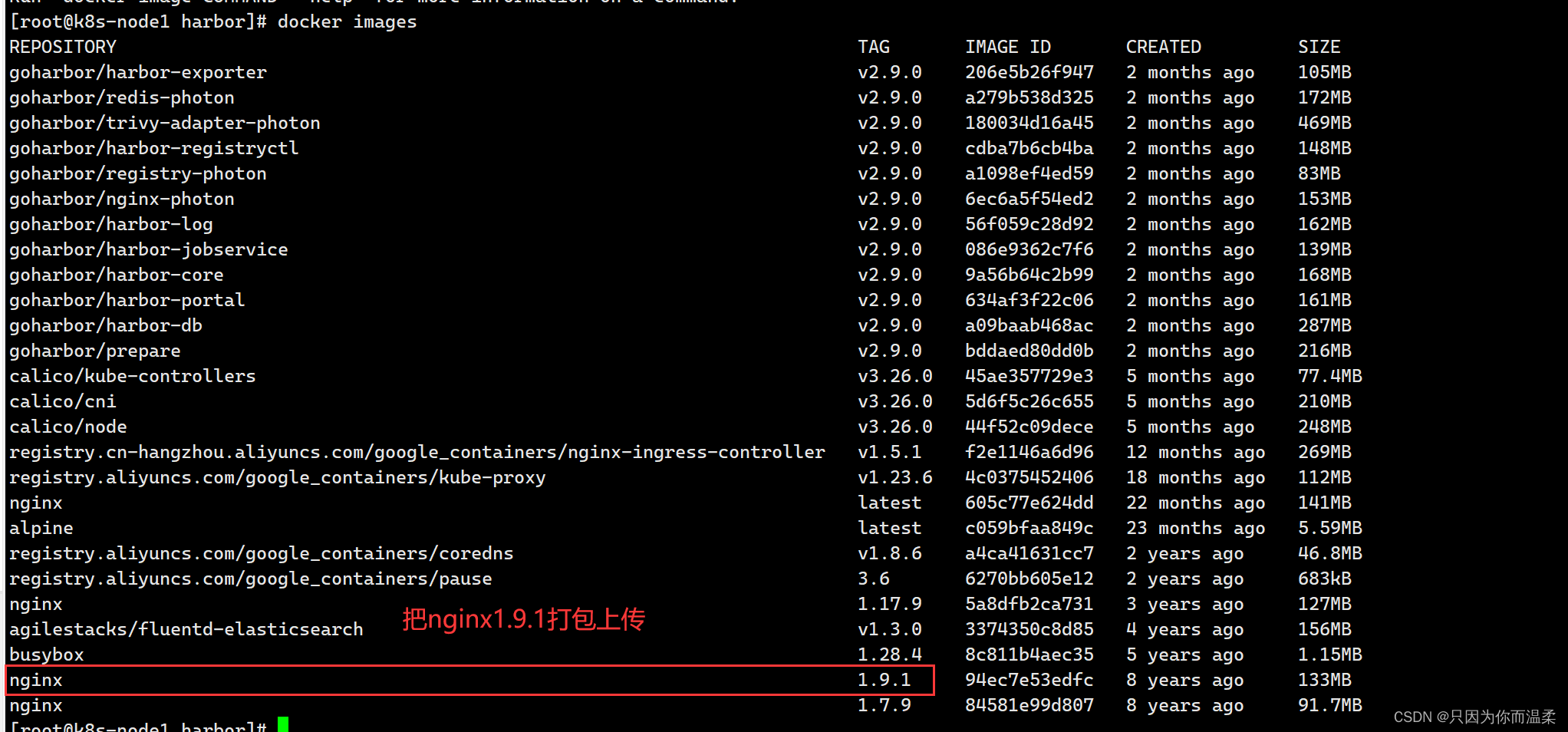Select the REPOSITORY column header
1568x732 pixels.
coord(63,48)
